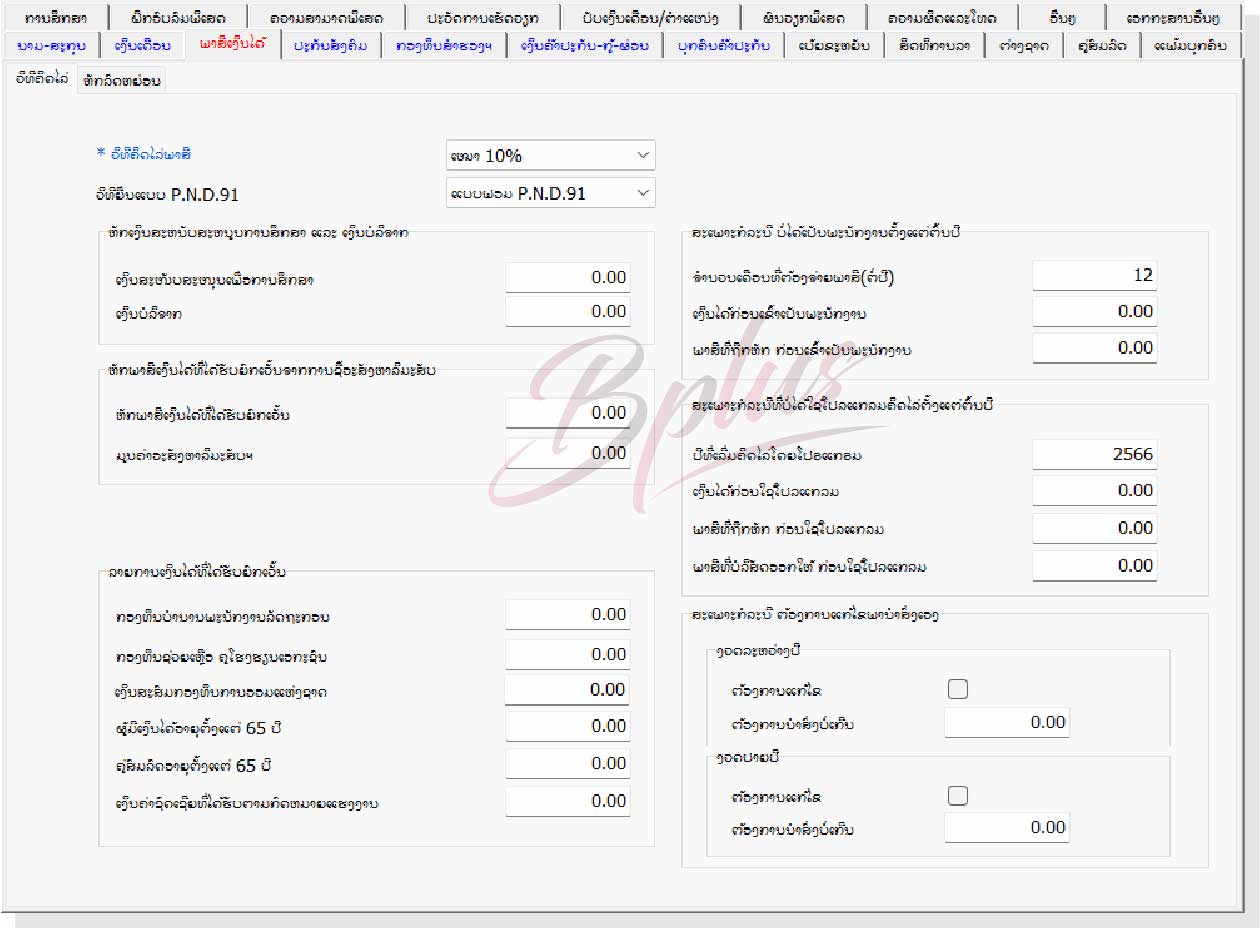
Task: Click the first 0.00 amount field on the left
Action: click(x=567, y=276)
